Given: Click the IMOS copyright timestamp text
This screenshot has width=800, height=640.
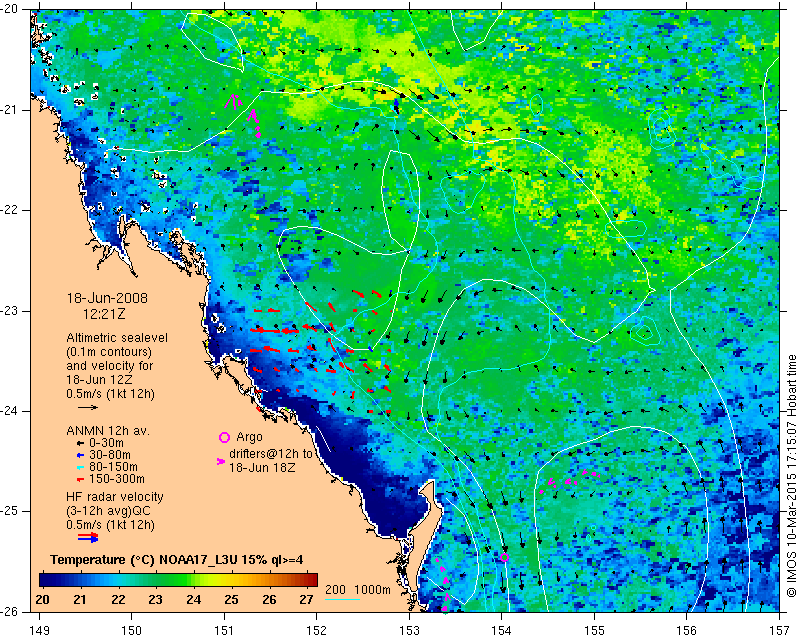Looking at the screenshot, I should pos(792,477).
